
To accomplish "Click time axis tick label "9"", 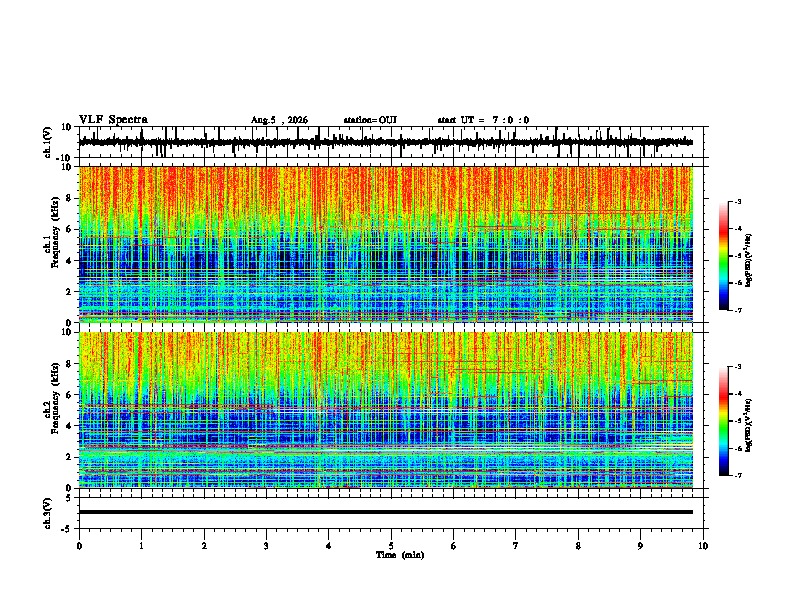I will click(640, 546).
